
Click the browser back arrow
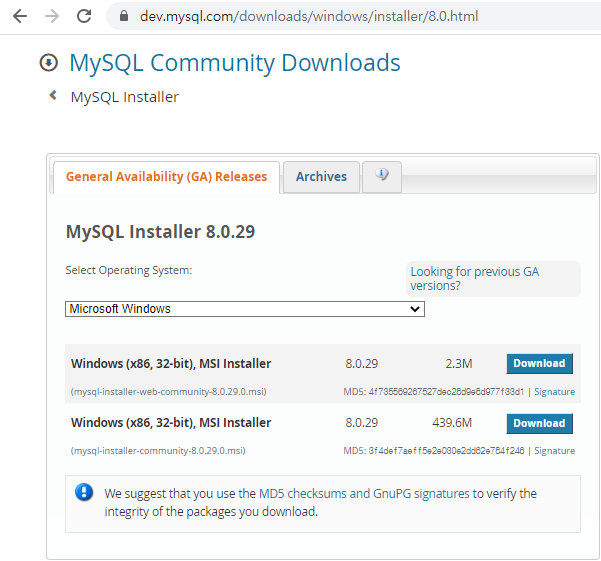point(20,16)
